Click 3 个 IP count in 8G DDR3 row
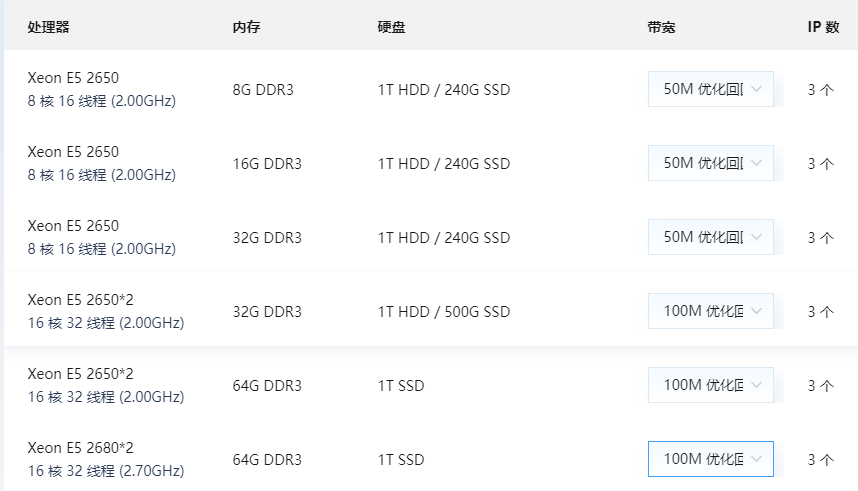This screenshot has width=858, height=491. pos(821,90)
